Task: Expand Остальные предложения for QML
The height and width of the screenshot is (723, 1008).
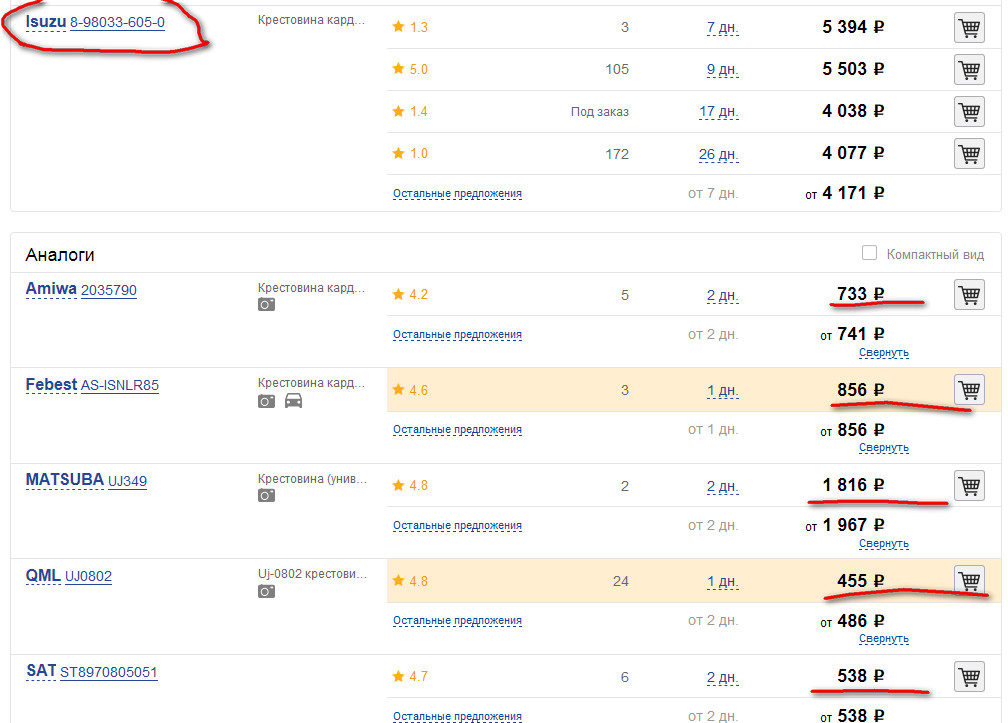Action: coord(457,621)
